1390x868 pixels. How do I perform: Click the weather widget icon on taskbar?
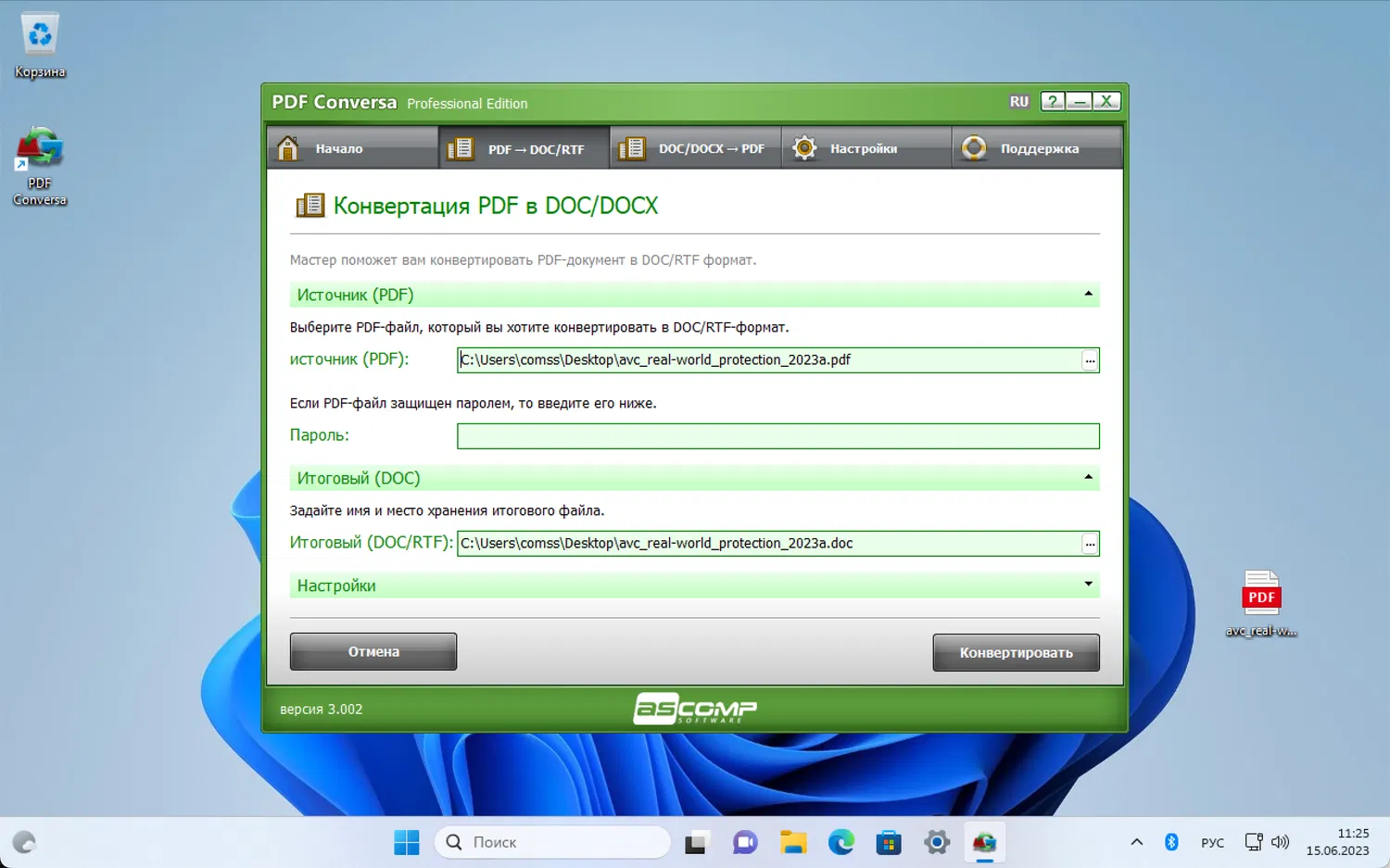pyautogui.click(x=24, y=842)
